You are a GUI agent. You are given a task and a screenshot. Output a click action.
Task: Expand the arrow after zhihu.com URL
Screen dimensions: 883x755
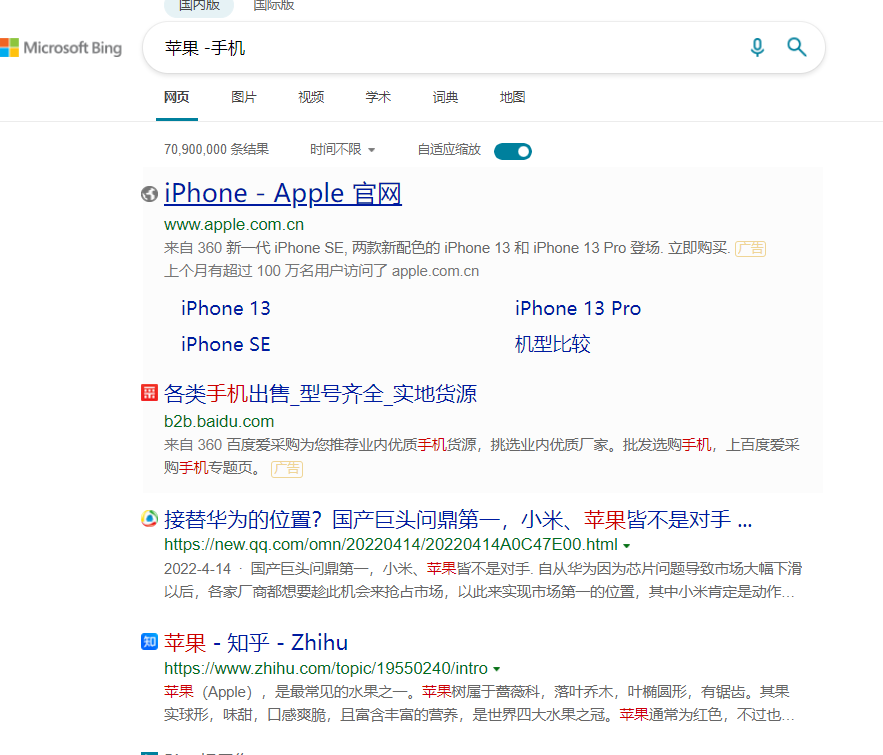(x=497, y=669)
